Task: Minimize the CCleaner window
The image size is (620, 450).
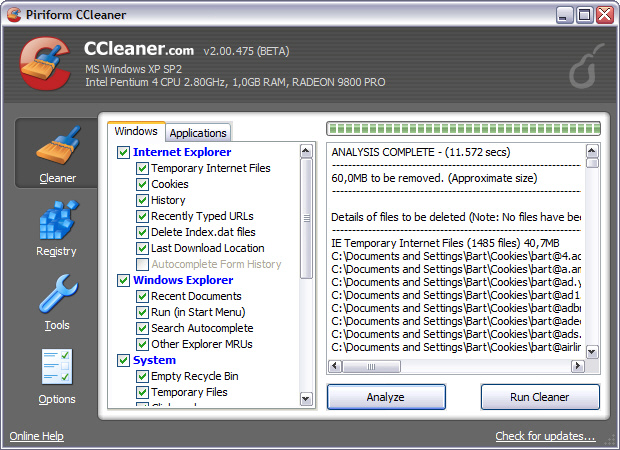Action: click(x=564, y=15)
